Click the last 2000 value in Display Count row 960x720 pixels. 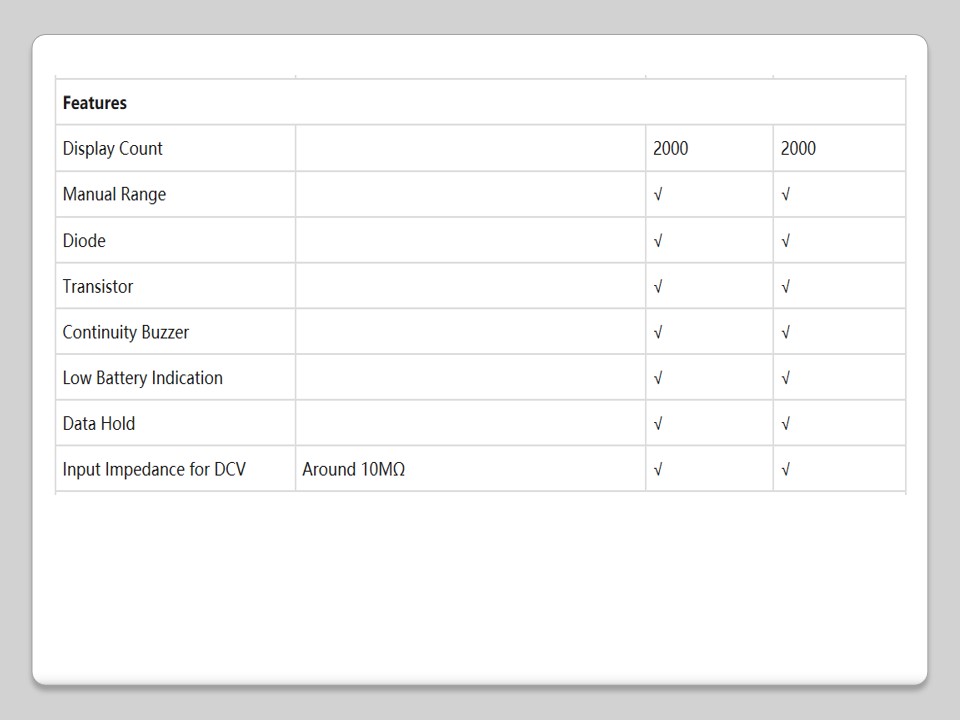click(798, 149)
